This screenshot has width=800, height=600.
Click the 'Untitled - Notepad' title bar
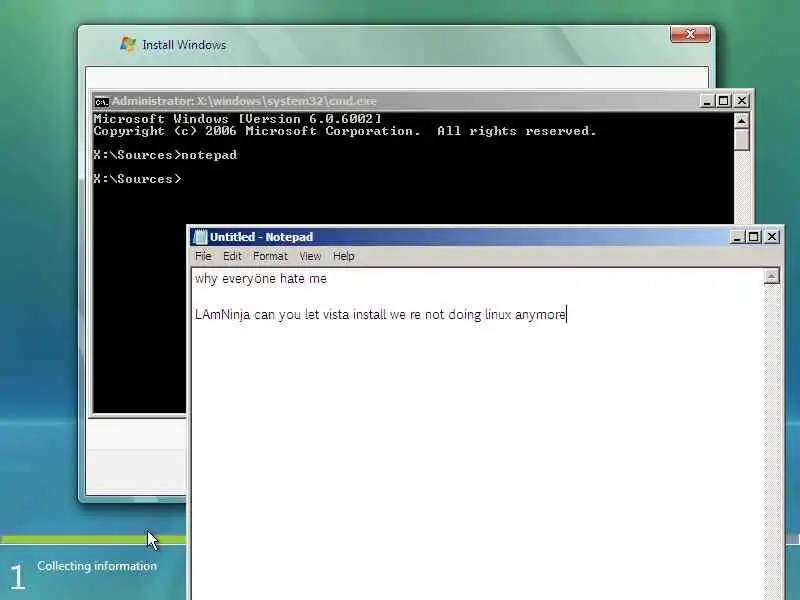[x=459, y=237]
